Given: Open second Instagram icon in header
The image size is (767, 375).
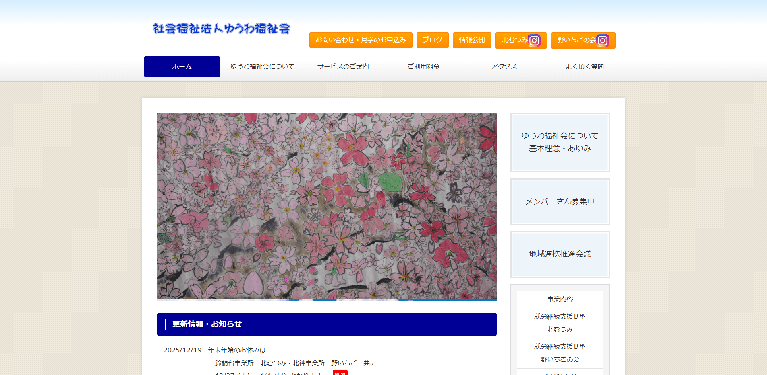Looking at the screenshot, I should tap(603, 41).
